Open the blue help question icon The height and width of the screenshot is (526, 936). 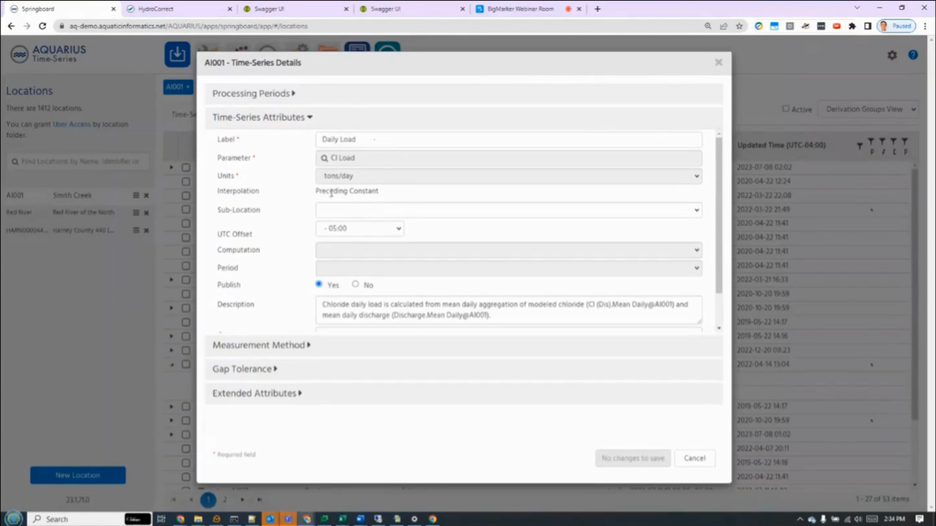point(913,55)
